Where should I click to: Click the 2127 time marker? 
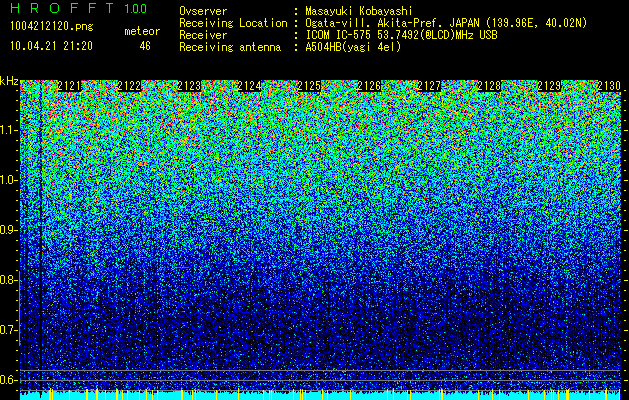point(429,85)
